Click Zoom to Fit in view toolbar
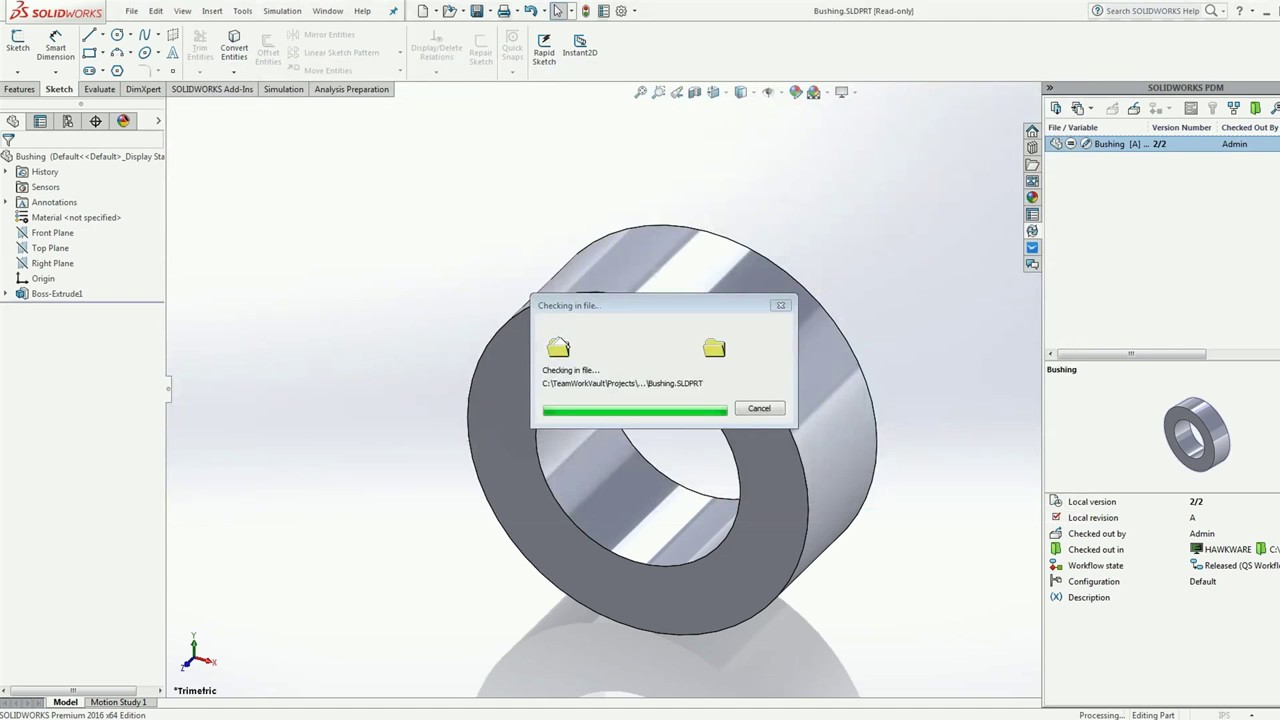This screenshot has width=1280, height=720. (641, 92)
